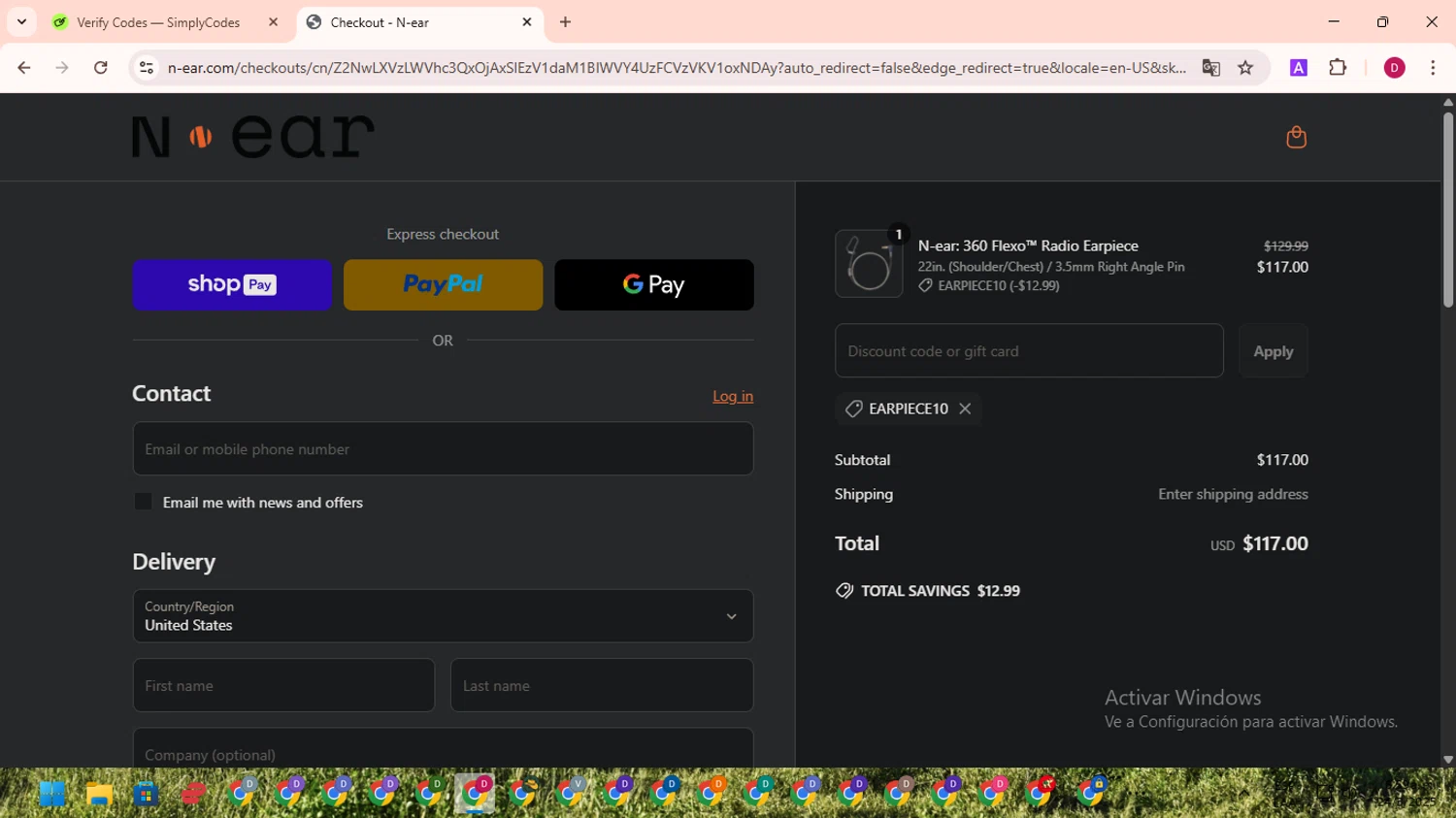1456x818 pixels.
Task: Open the Extensions puzzle icon
Action: click(1338, 68)
